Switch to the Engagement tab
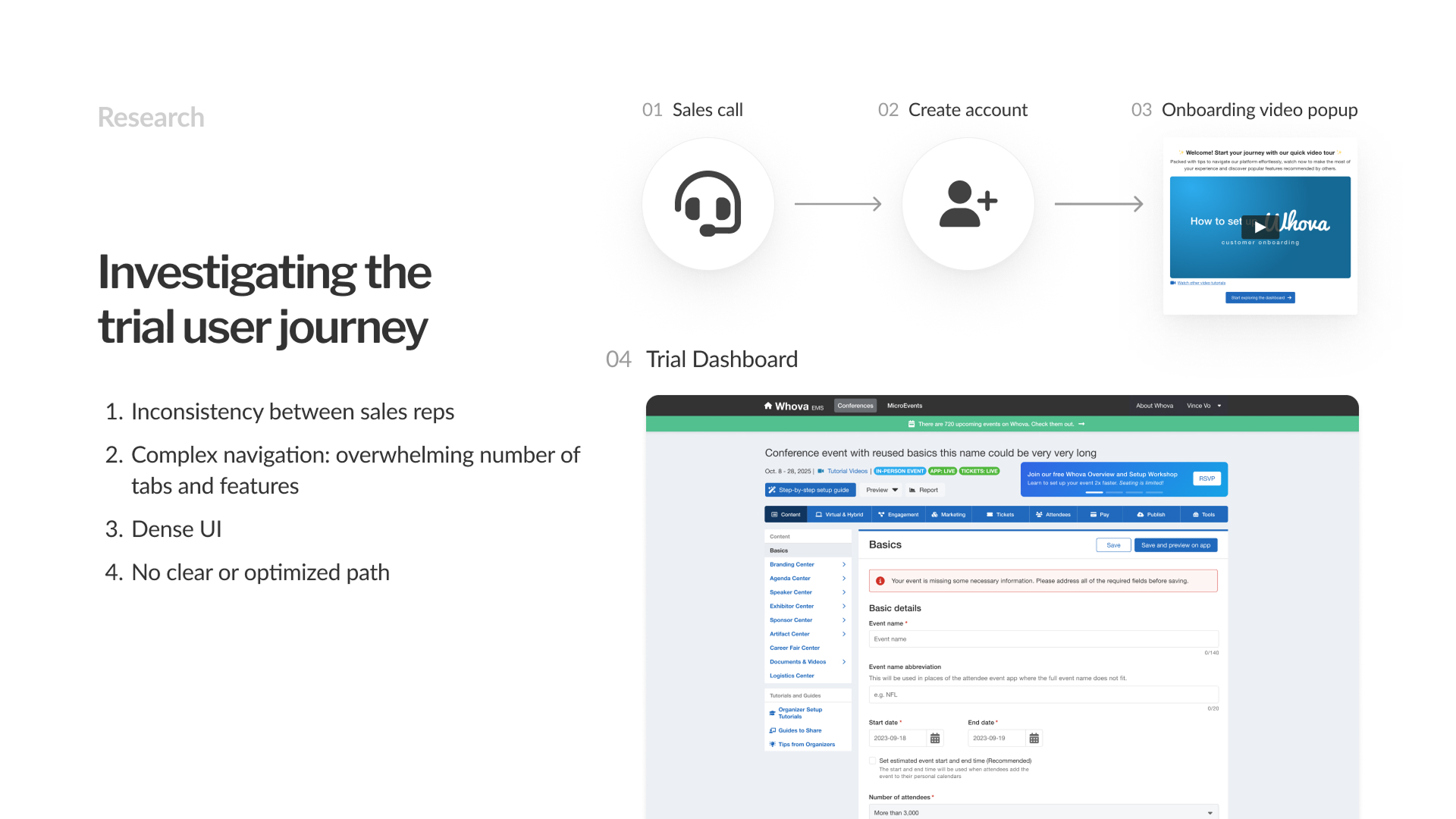This screenshot has width=1456, height=819. (x=898, y=514)
